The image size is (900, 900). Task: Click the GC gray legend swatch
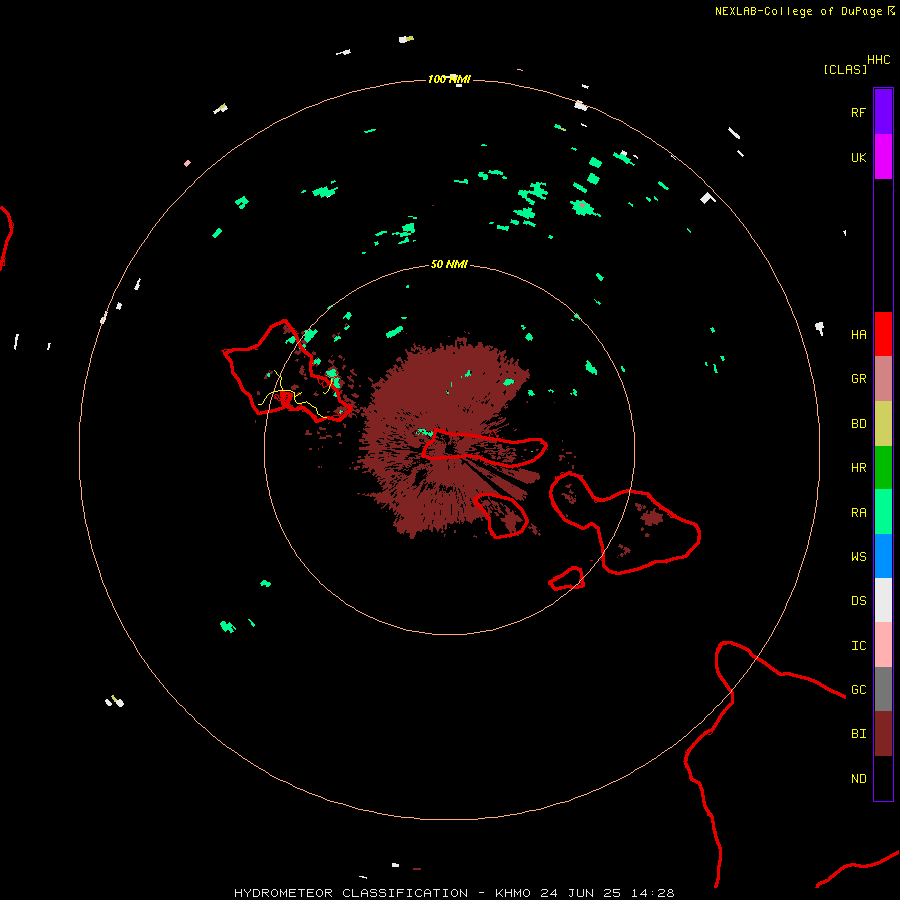click(883, 689)
